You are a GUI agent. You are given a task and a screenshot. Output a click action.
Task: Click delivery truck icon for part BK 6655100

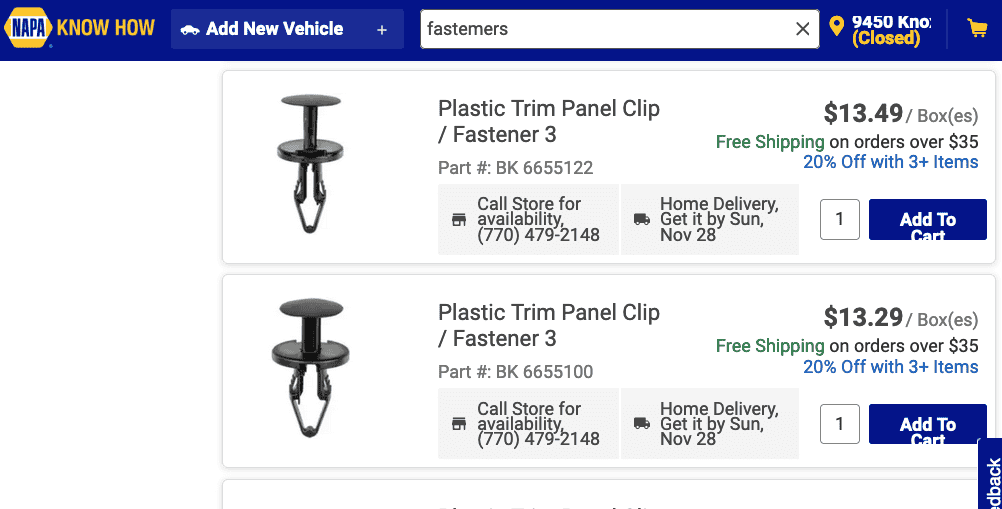[x=642, y=423]
